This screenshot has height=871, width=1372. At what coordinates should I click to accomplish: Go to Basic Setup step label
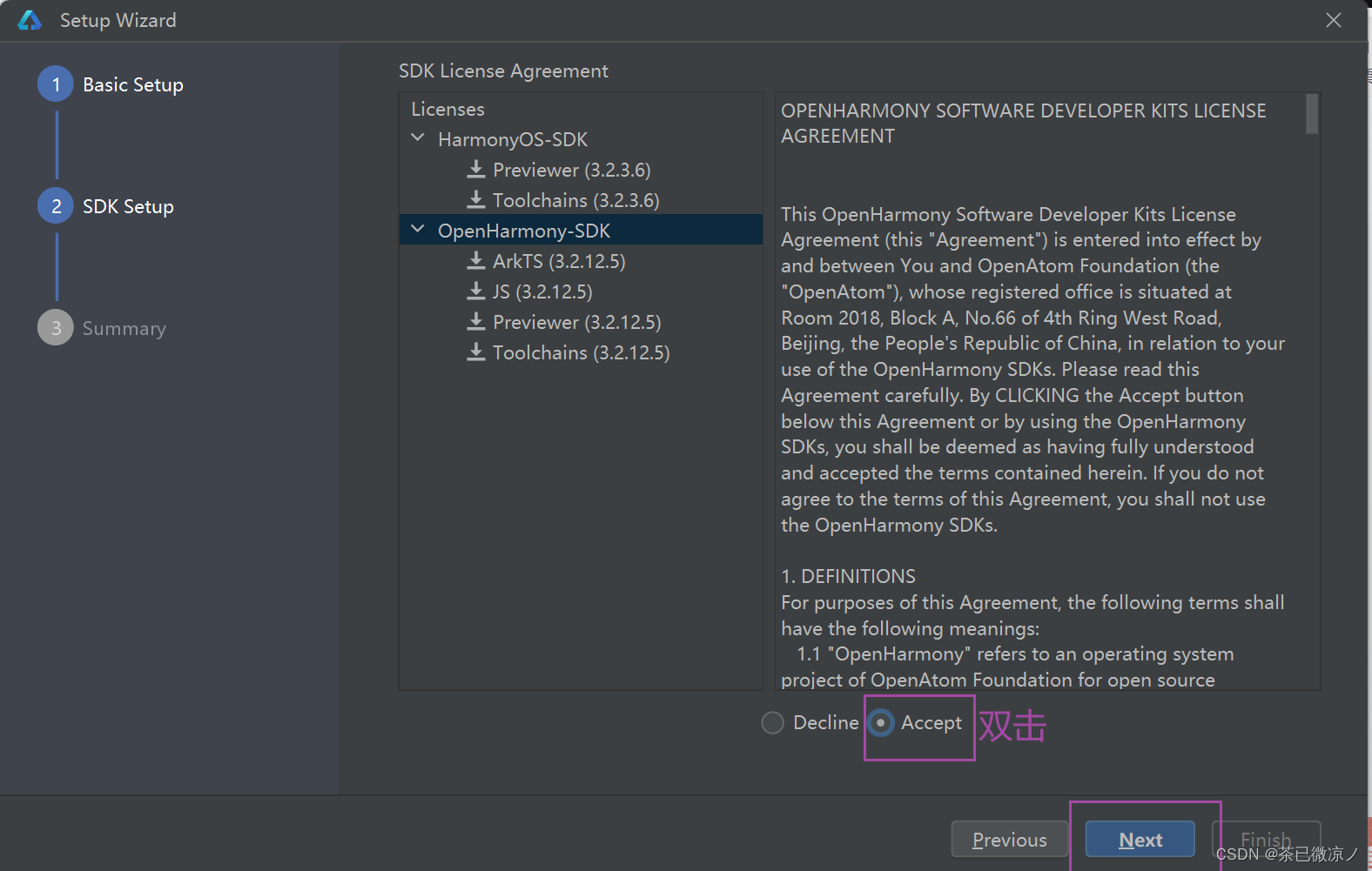[133, 84]
